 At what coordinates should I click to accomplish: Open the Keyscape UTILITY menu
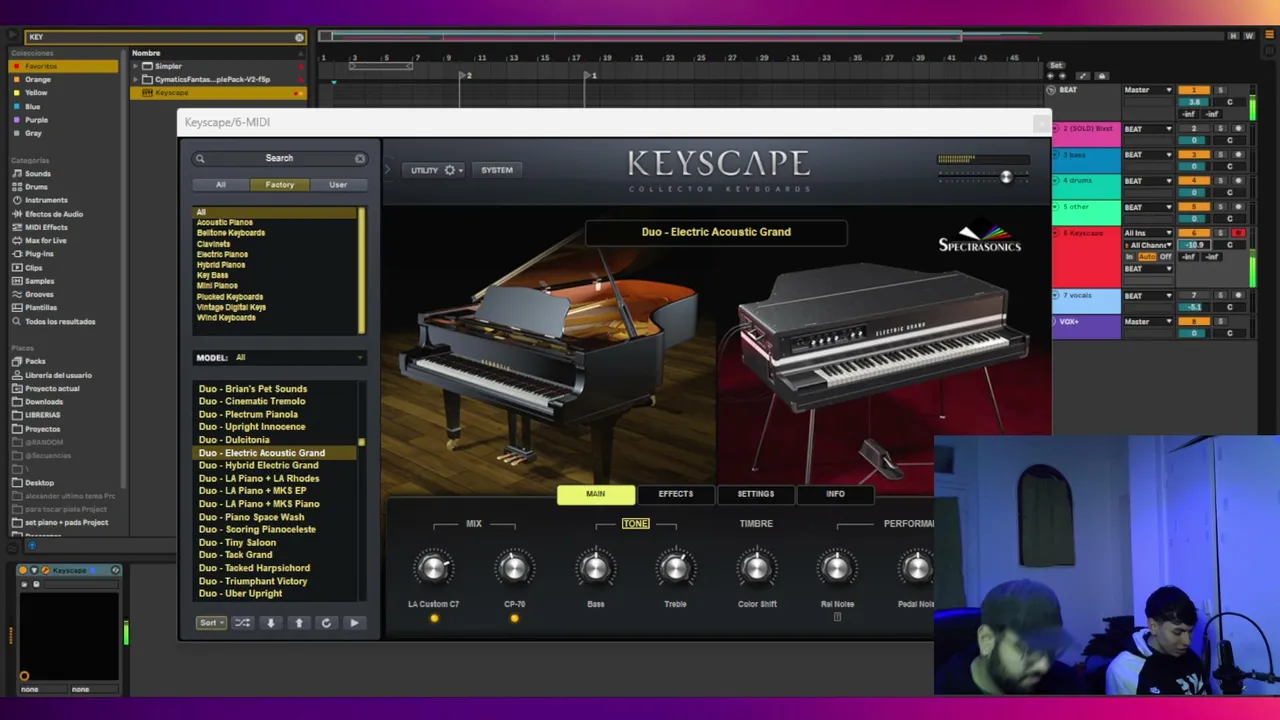click(432, 170)
